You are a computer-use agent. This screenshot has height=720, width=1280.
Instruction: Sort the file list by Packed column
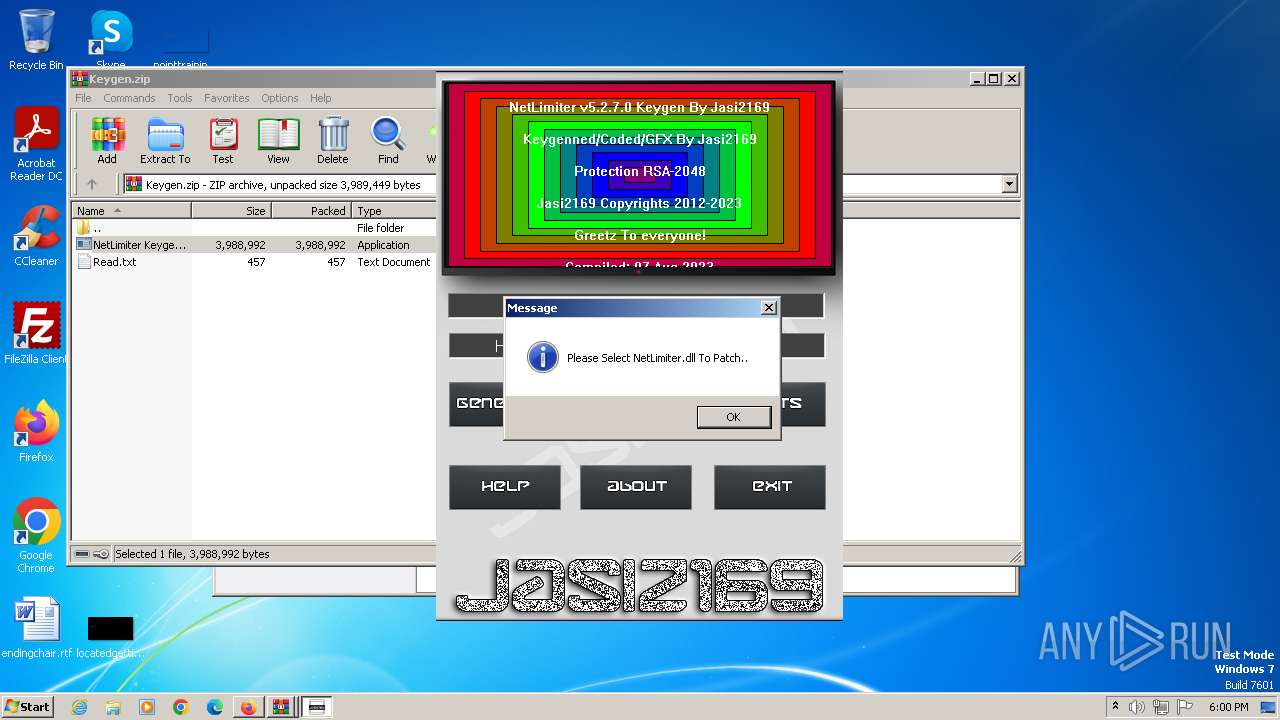point(311,211)
